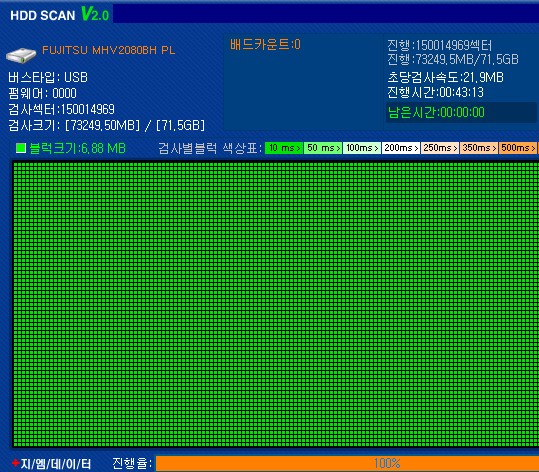Select the 200ms color legend swatch
The image size is (539, 472).
click(x=401, y=148)
